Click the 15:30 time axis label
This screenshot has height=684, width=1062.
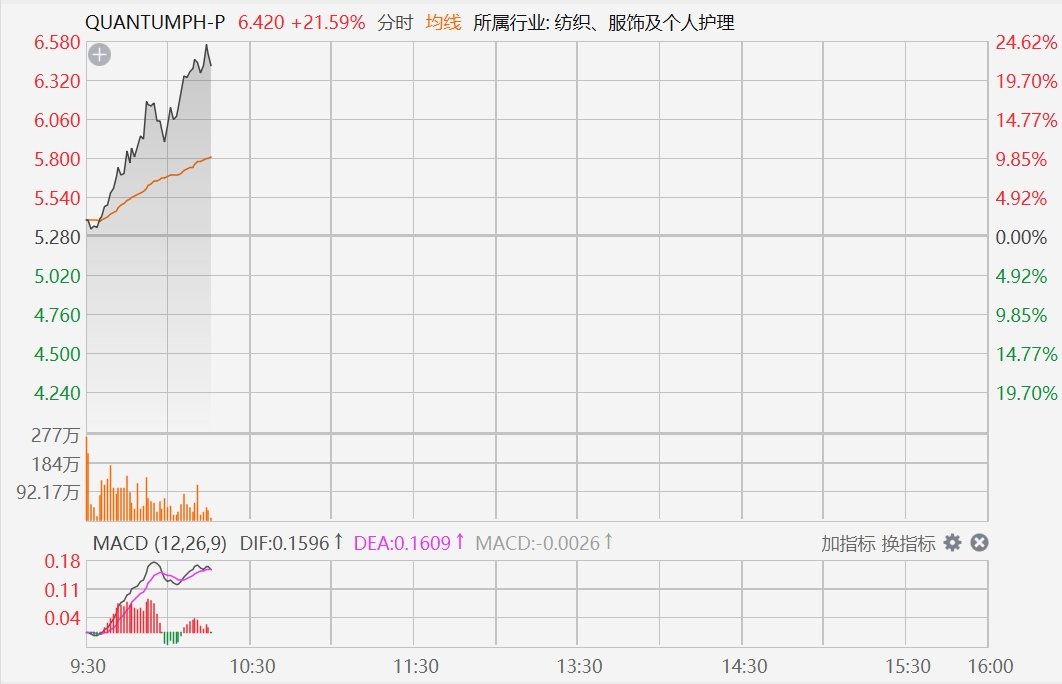(x=908, y=666)
